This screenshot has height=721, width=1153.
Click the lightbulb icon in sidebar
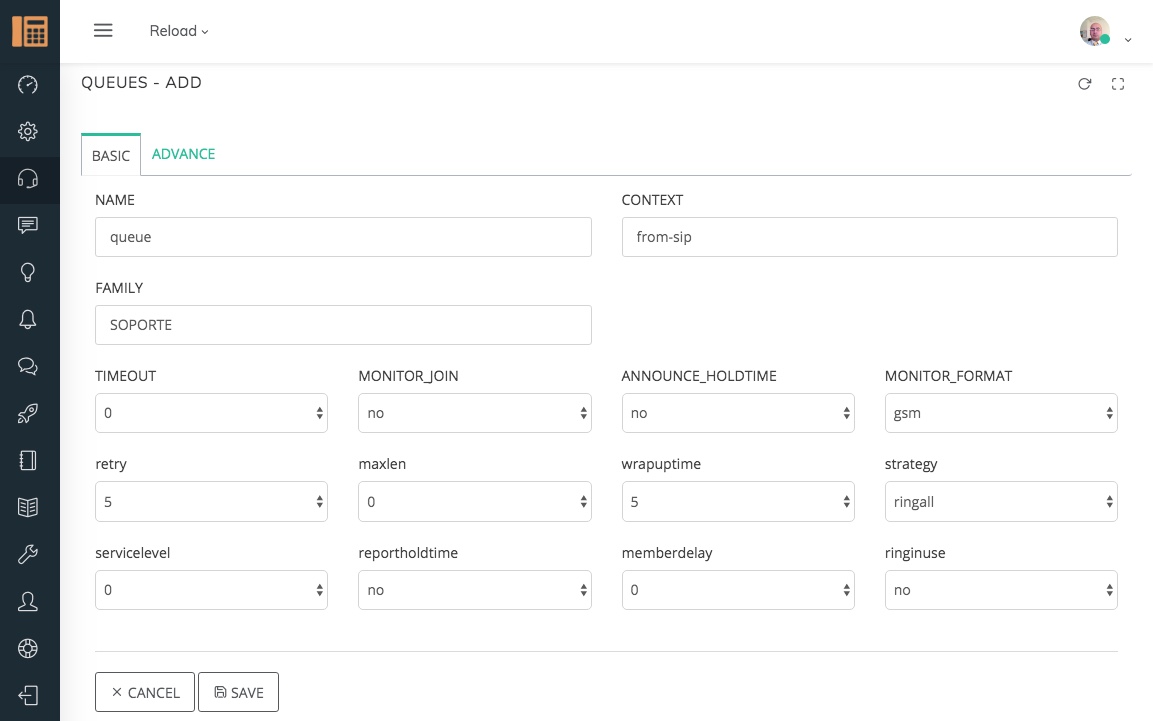coord(28,272)
